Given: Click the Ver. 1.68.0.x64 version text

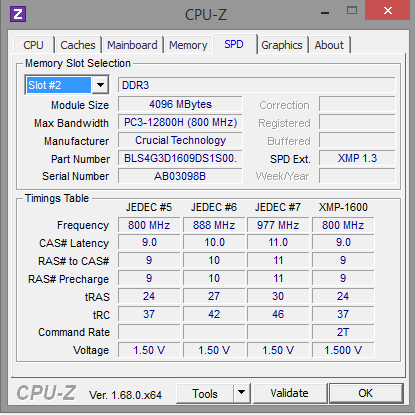Looking at the screenshot, I should (x=125, y=395).
